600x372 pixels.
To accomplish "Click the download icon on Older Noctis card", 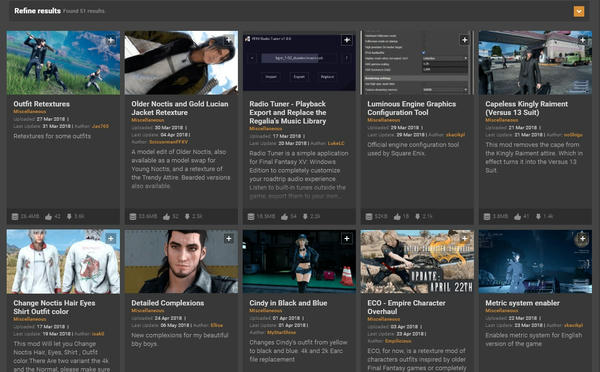I will 187,217.
